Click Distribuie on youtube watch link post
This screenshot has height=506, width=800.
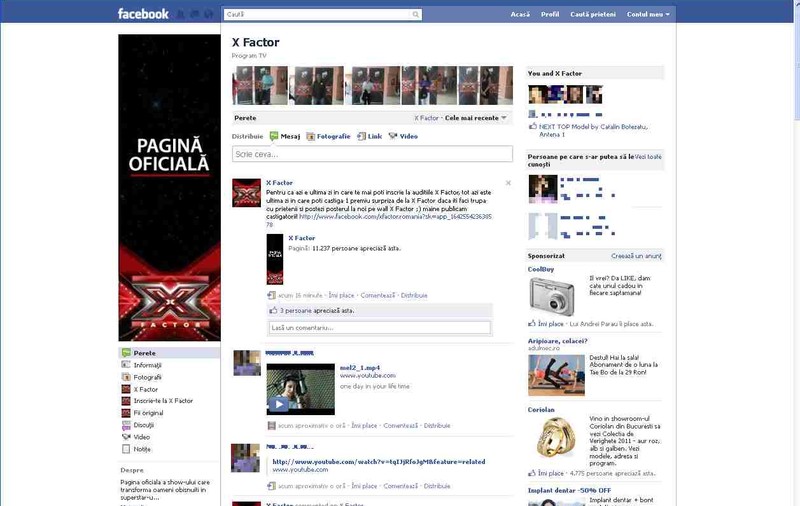click(437, 486)
